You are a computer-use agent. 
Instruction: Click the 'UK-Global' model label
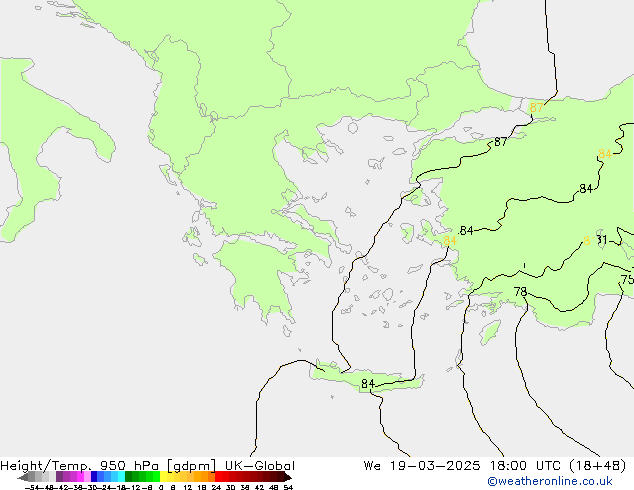[260, 466]
